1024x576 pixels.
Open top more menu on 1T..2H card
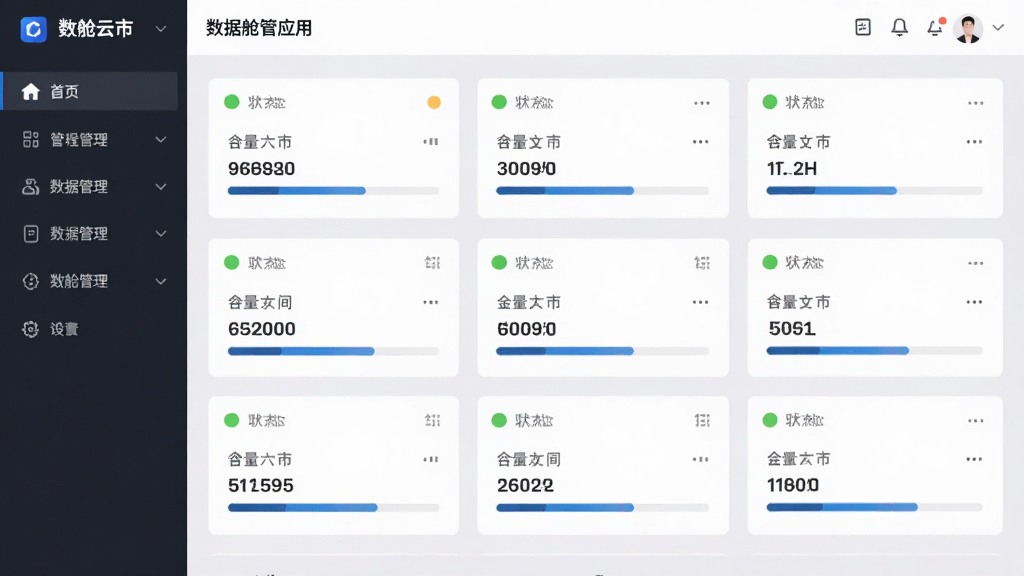[x=976, y=103]
